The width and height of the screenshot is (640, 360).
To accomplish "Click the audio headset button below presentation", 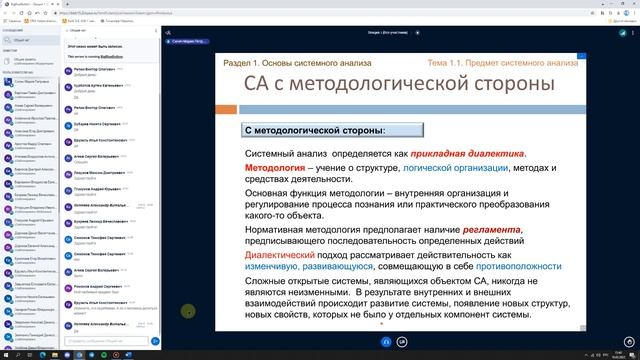I will tap(386, 342).
